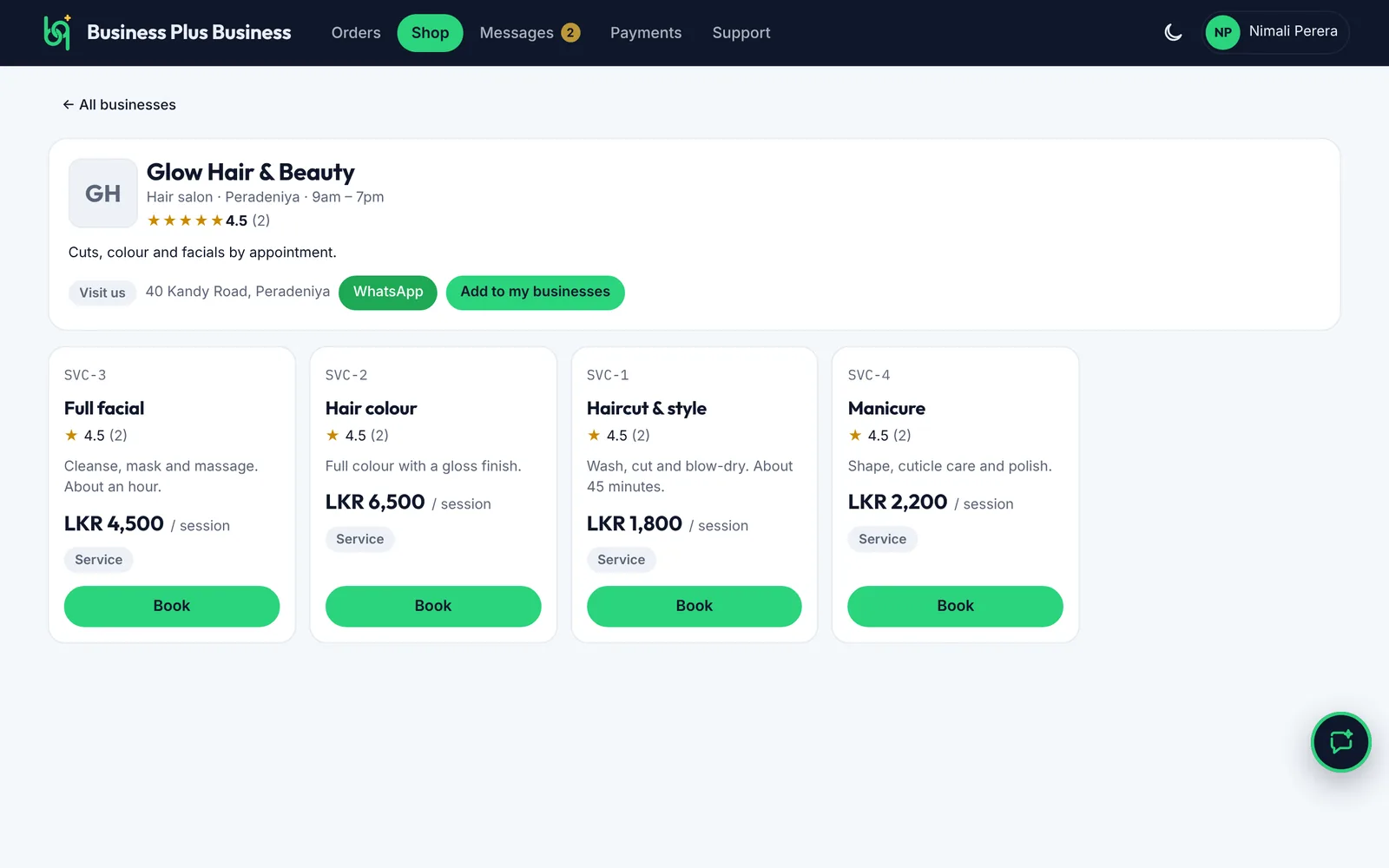This screenshot has height=868, width=1389.
Task: Go back to All businesses
Action: point(119,105)
